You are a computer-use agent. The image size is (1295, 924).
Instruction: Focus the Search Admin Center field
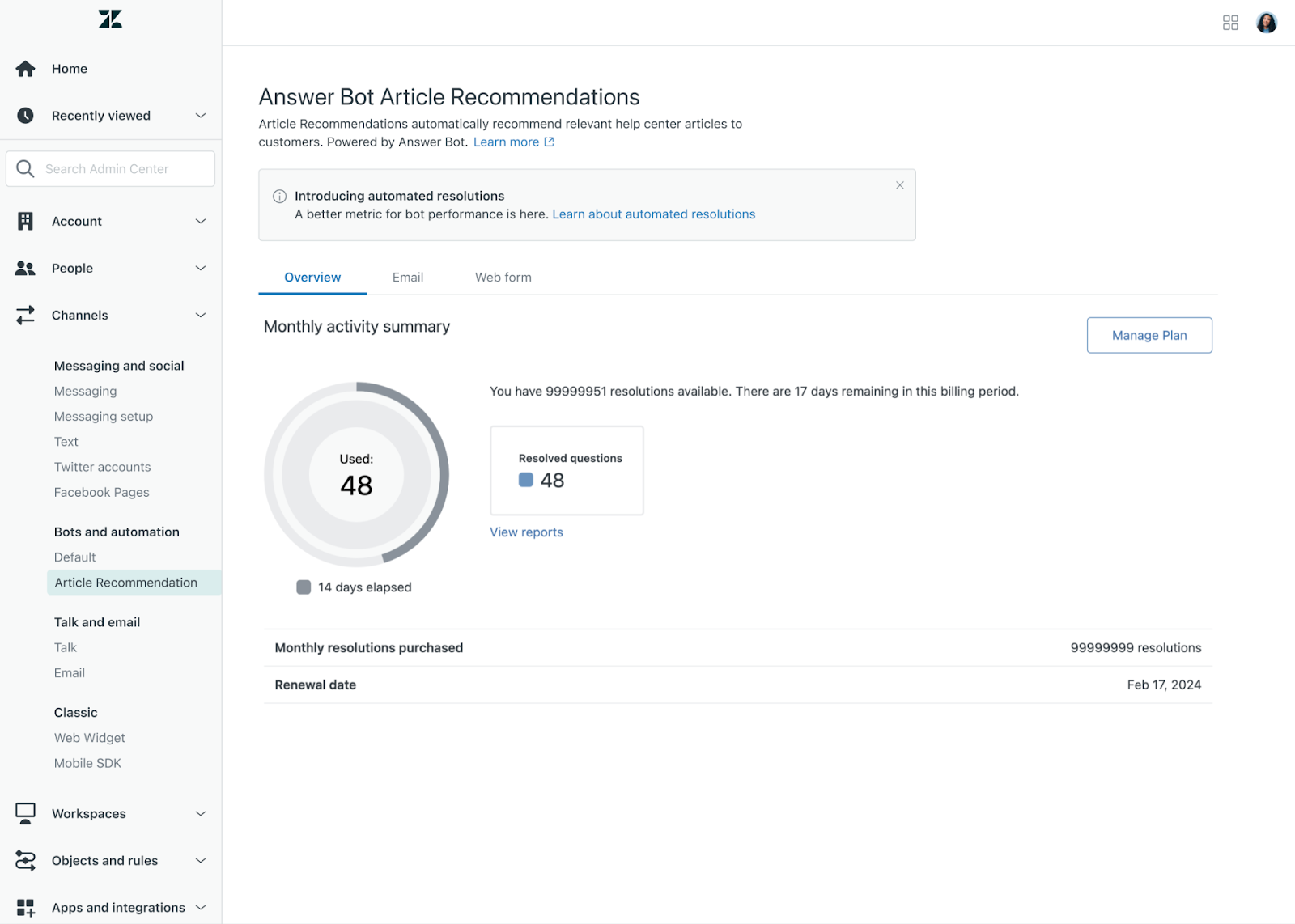(x=110, y=168)
